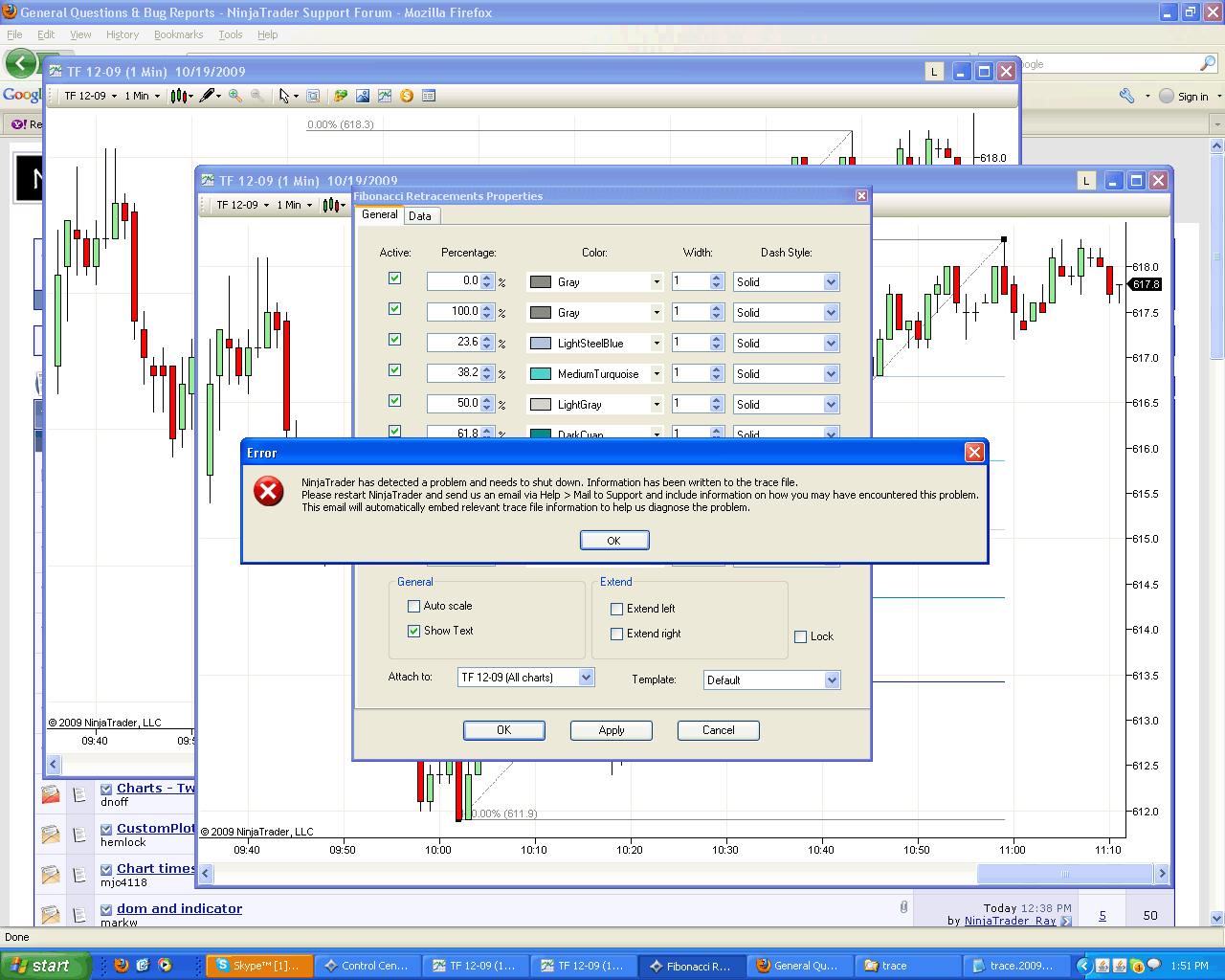
Task: Open the LightGray color dropdown
Action: click(x=657, y=405)
